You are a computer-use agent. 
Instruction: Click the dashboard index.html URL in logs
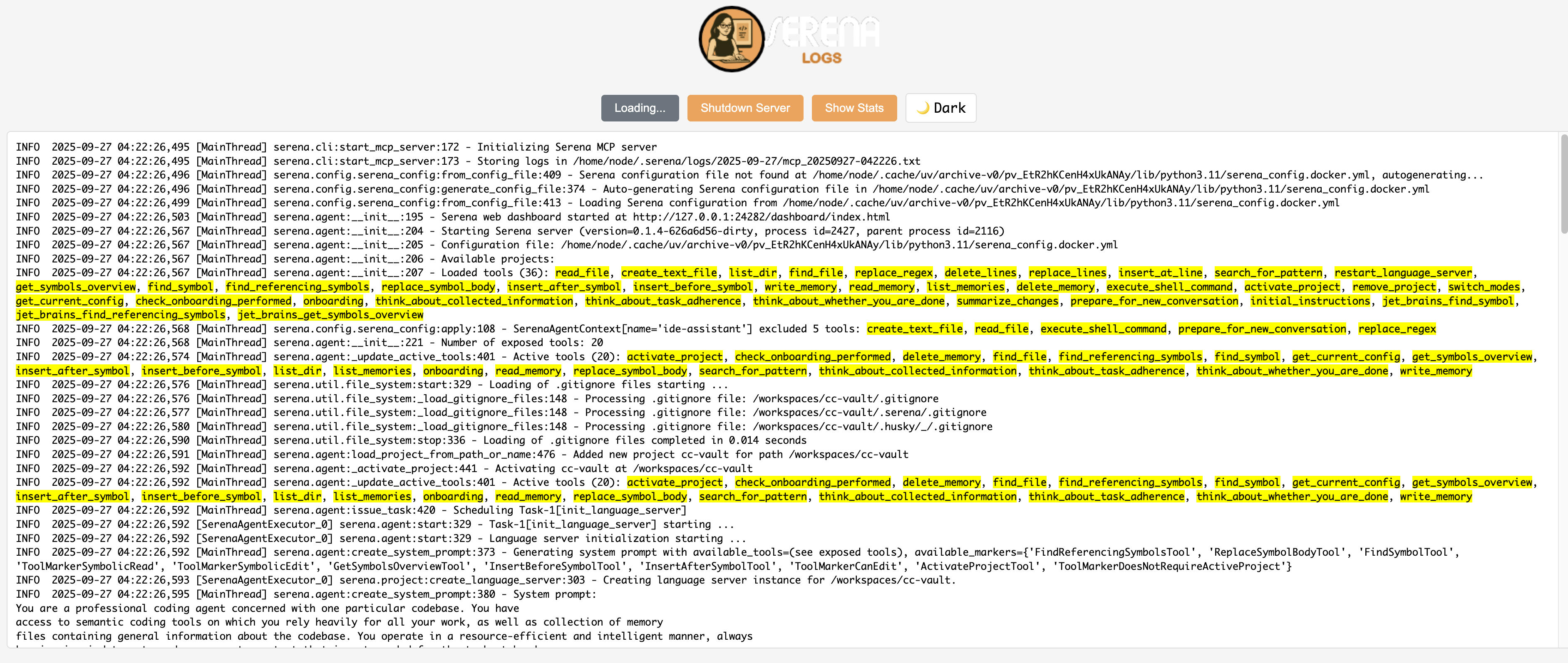[x=761, y=217]
